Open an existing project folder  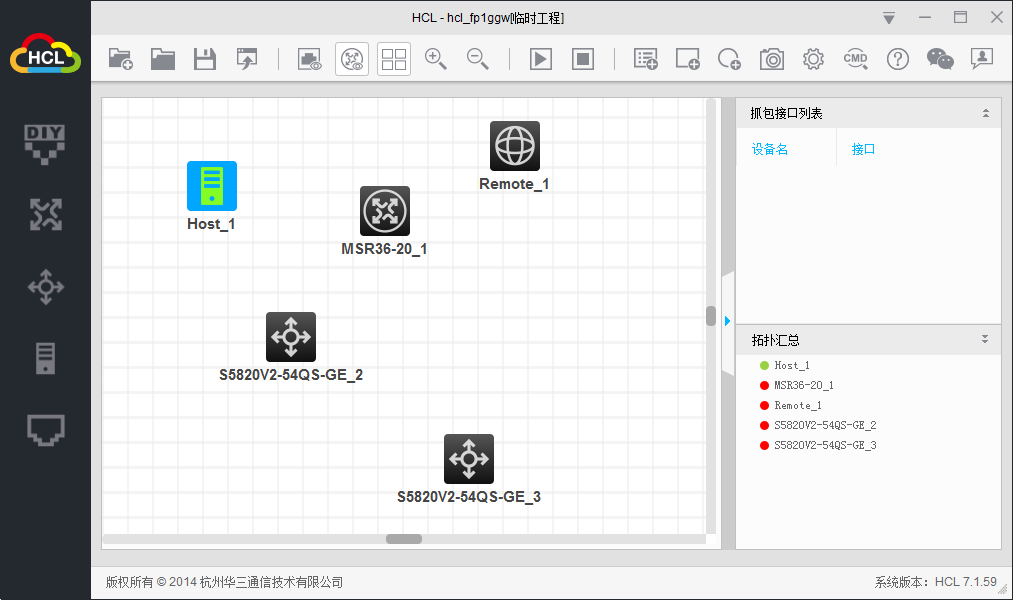click(x=163, y=59)
